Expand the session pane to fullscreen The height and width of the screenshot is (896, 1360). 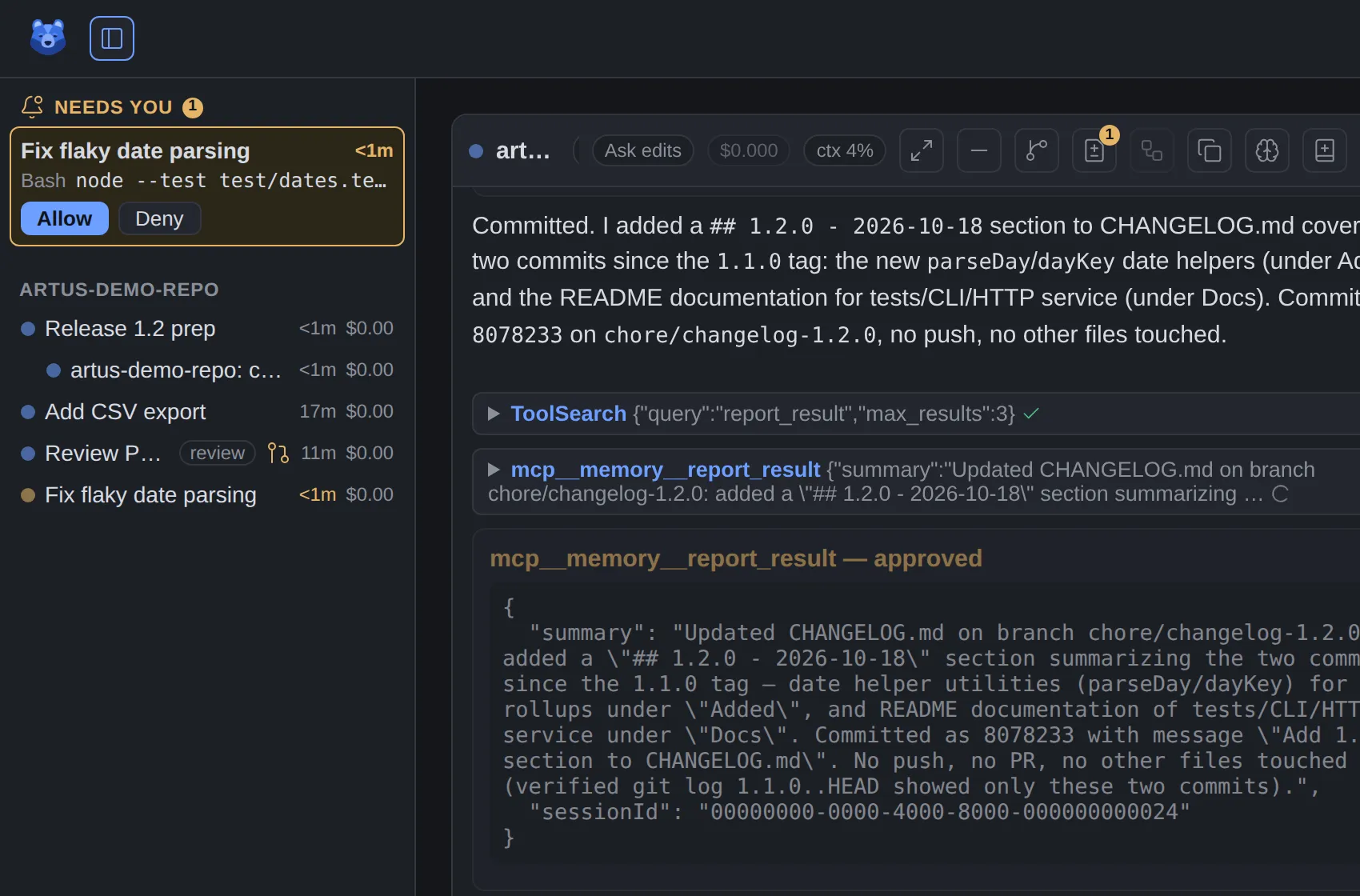922,150
